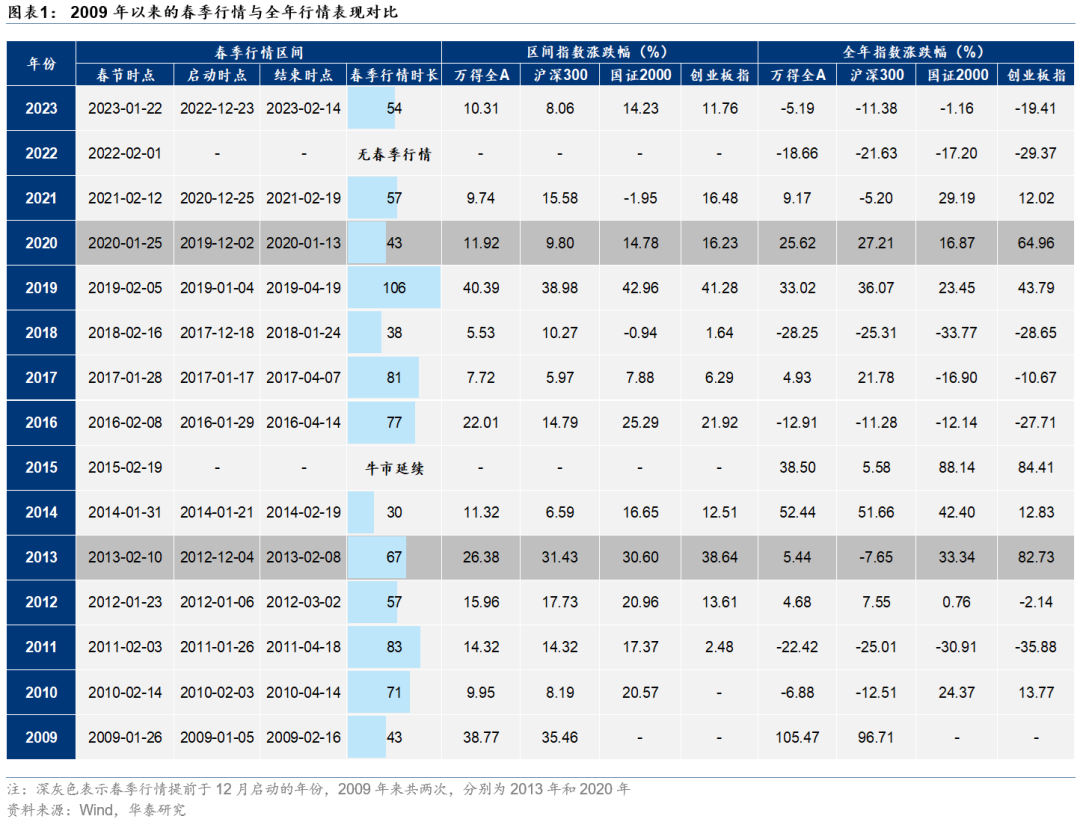Click the 春季行情区间 group header

coord(258,52)
